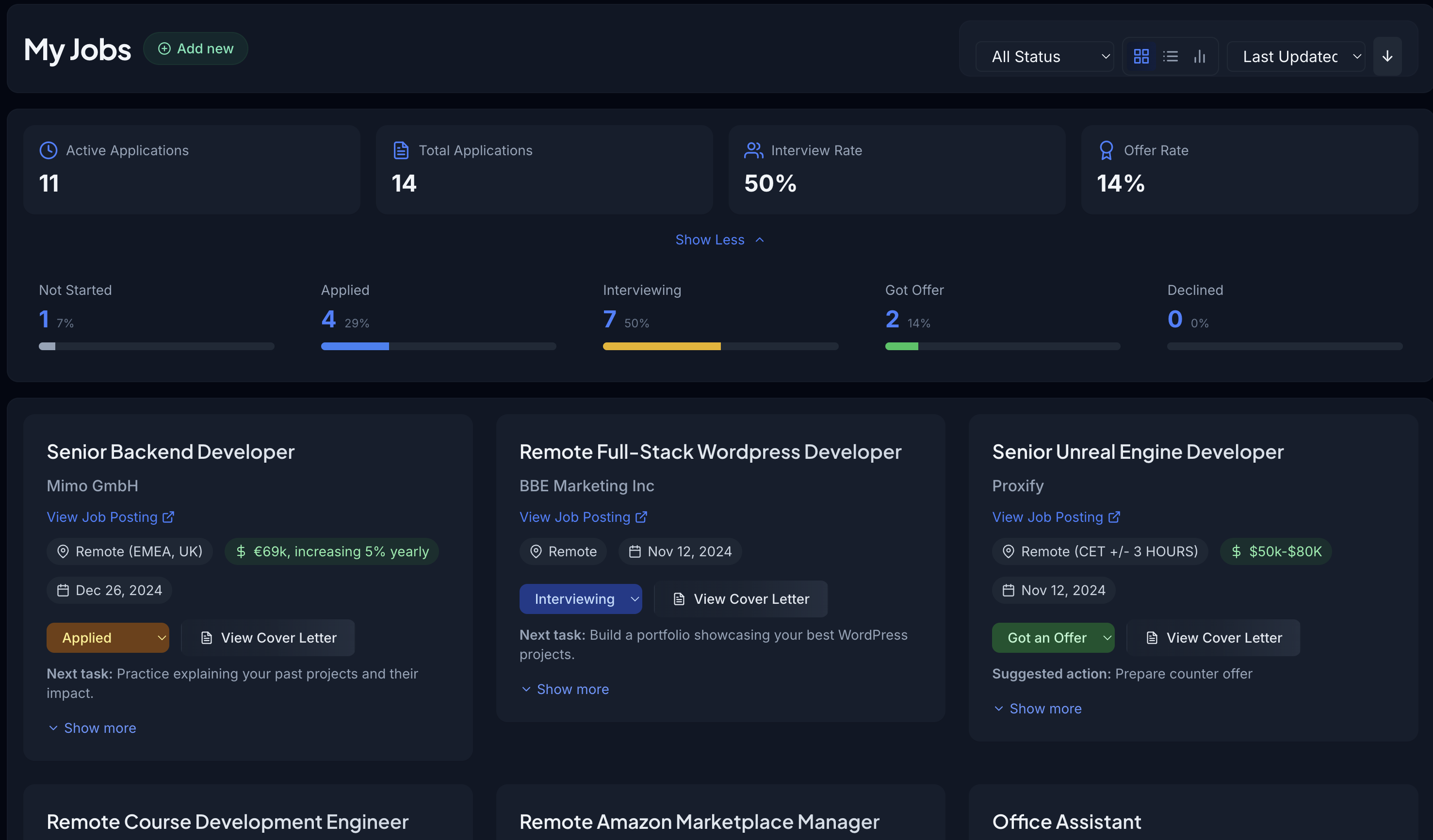View Cover Letter for Wordpress Developer job
1433x840 pixels.
[x=742, y=599]
